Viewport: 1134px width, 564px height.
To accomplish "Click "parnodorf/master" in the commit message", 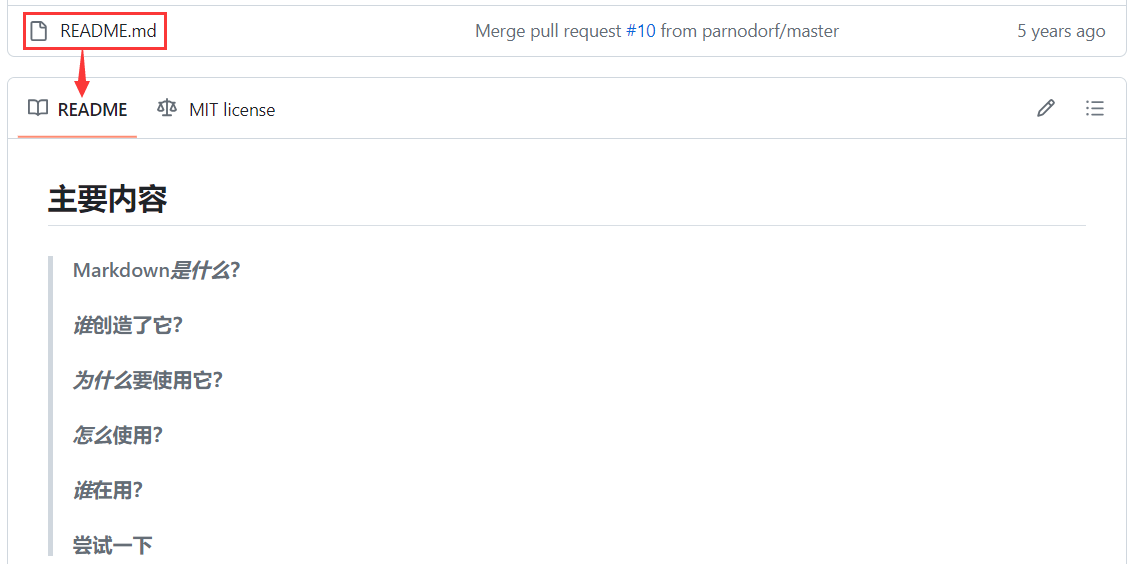I will (x=770, y=31).
